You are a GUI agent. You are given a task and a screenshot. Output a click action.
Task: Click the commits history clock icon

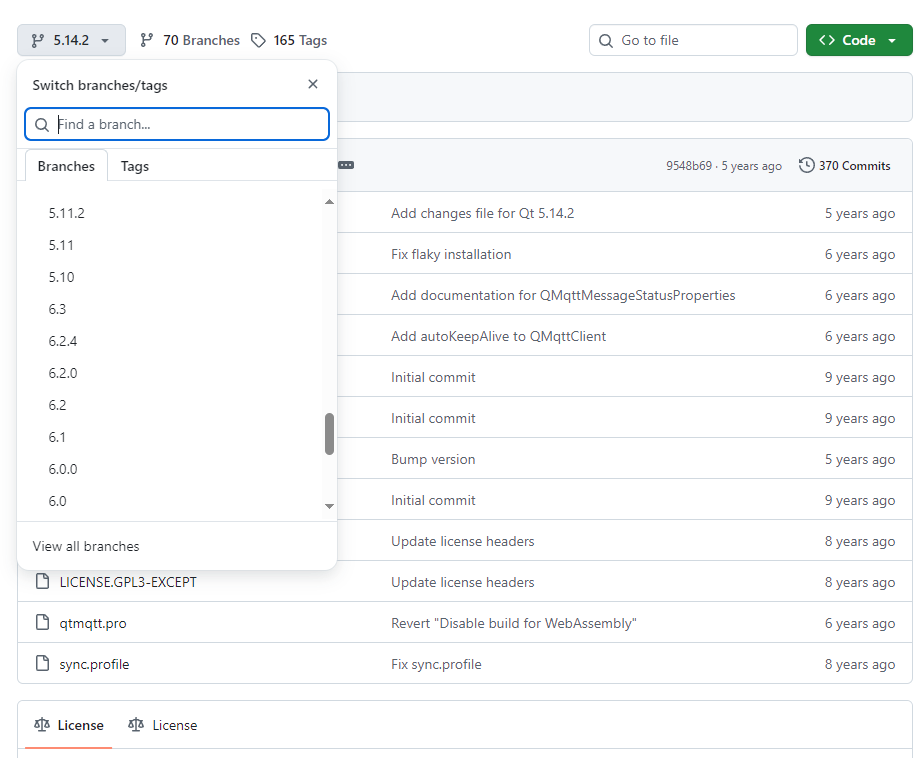[806, 165]
